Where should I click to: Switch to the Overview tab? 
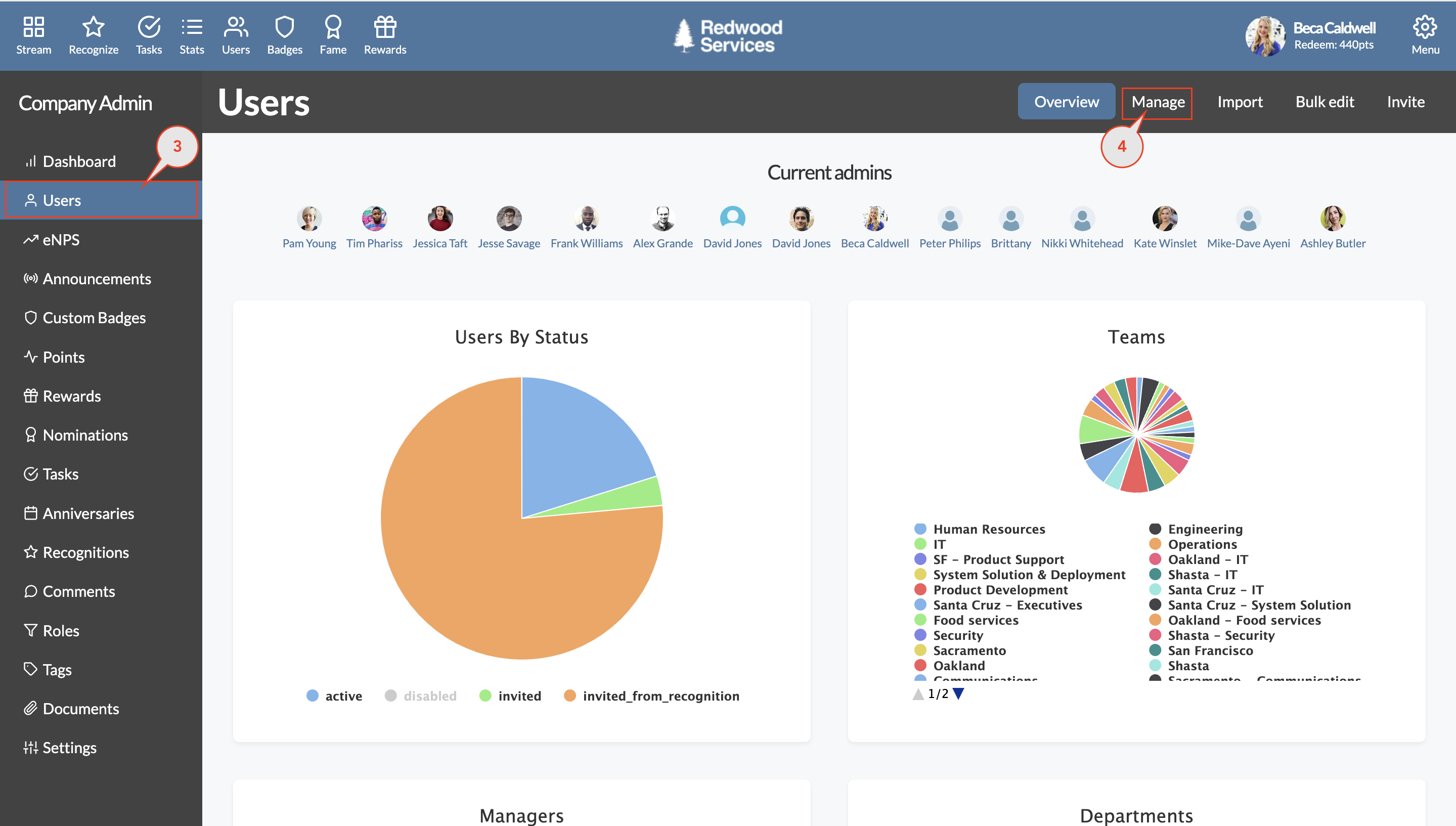(1067, 102)
